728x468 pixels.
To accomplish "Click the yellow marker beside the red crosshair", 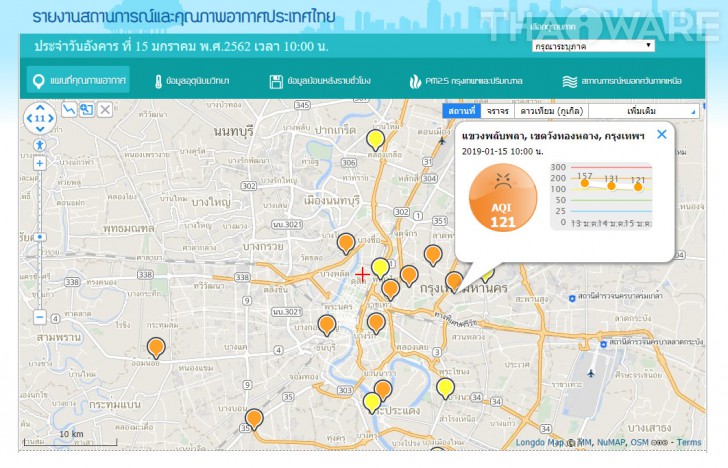I will tap(380, 267).
